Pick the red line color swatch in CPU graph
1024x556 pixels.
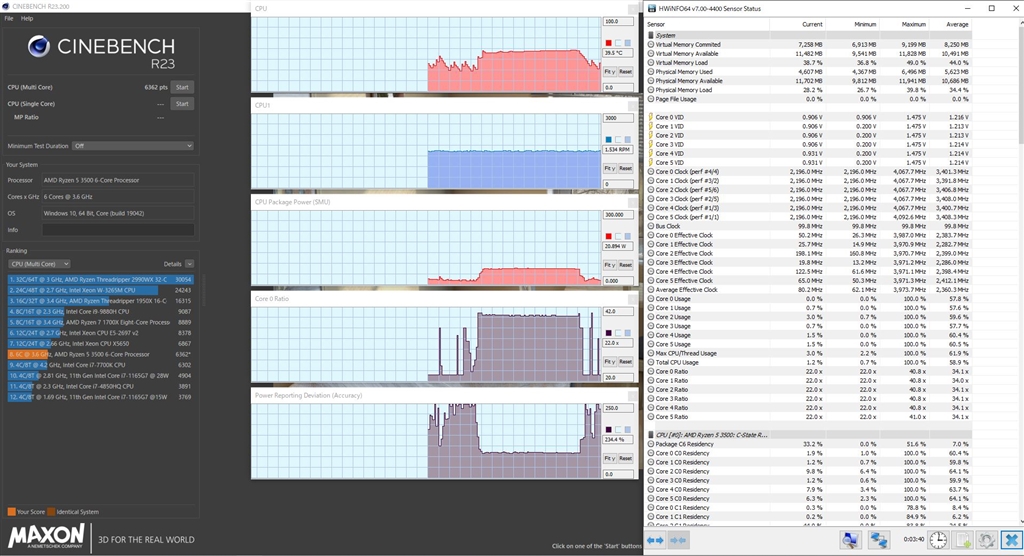coord(609,43)
